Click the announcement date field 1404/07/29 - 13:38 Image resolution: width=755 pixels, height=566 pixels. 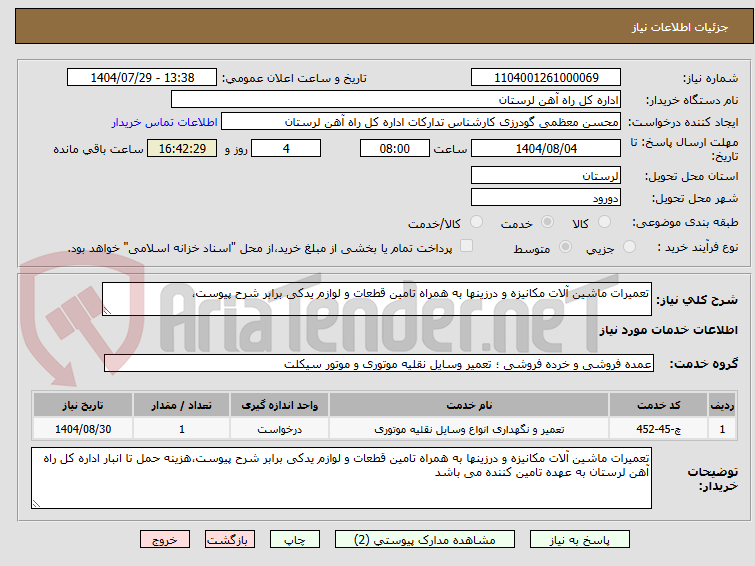tap(142, 78)
